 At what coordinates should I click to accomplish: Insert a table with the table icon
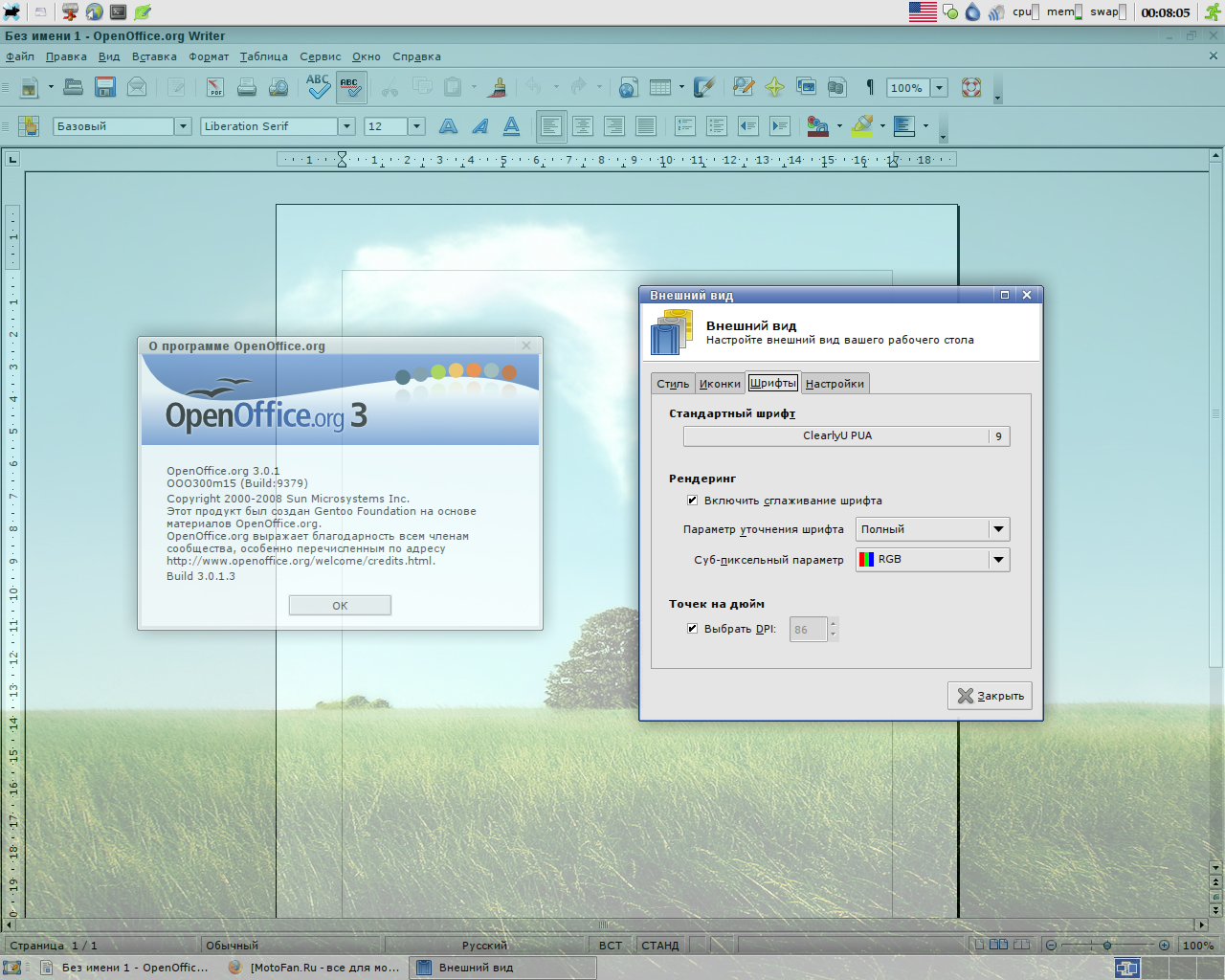660,88
